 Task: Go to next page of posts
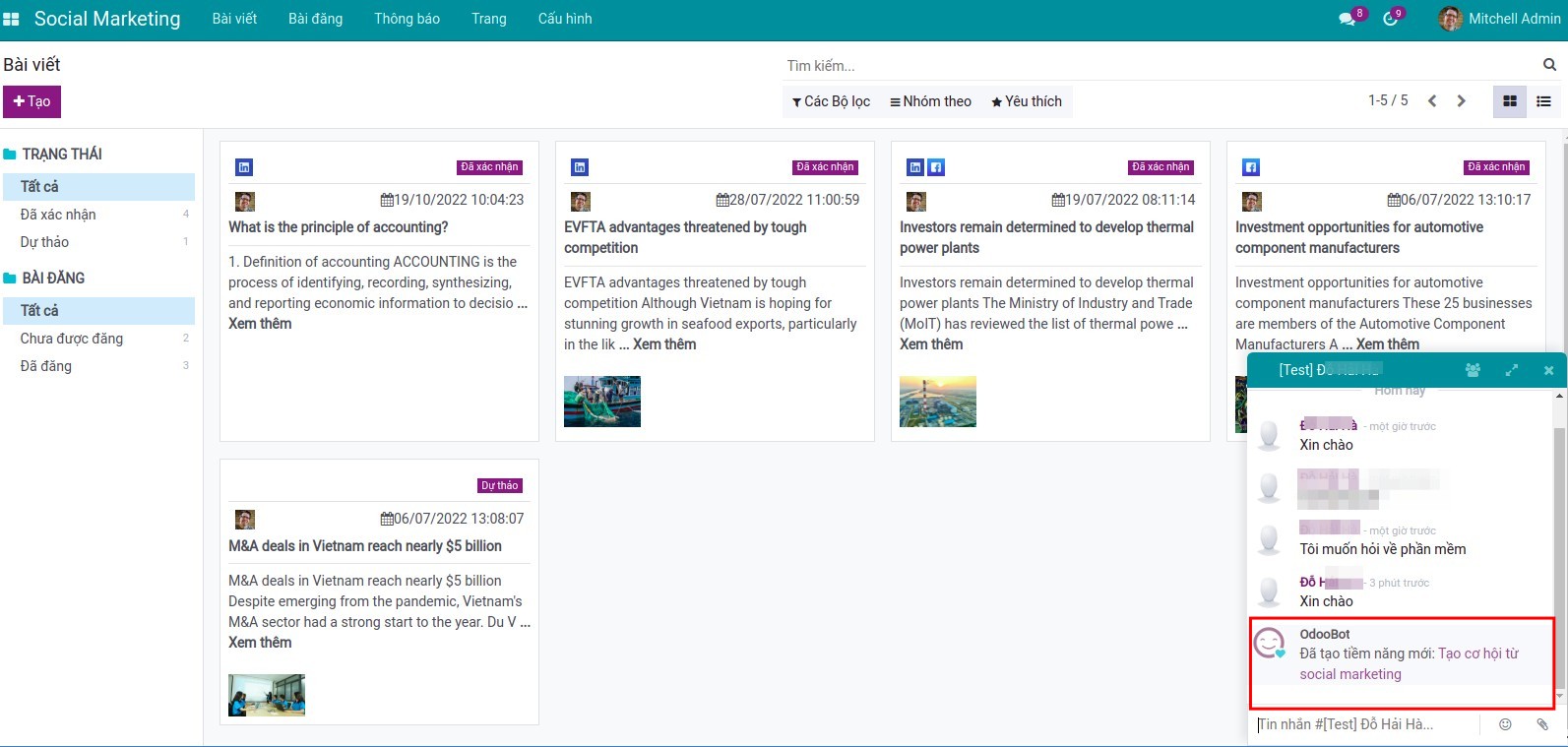(1461, 101)
